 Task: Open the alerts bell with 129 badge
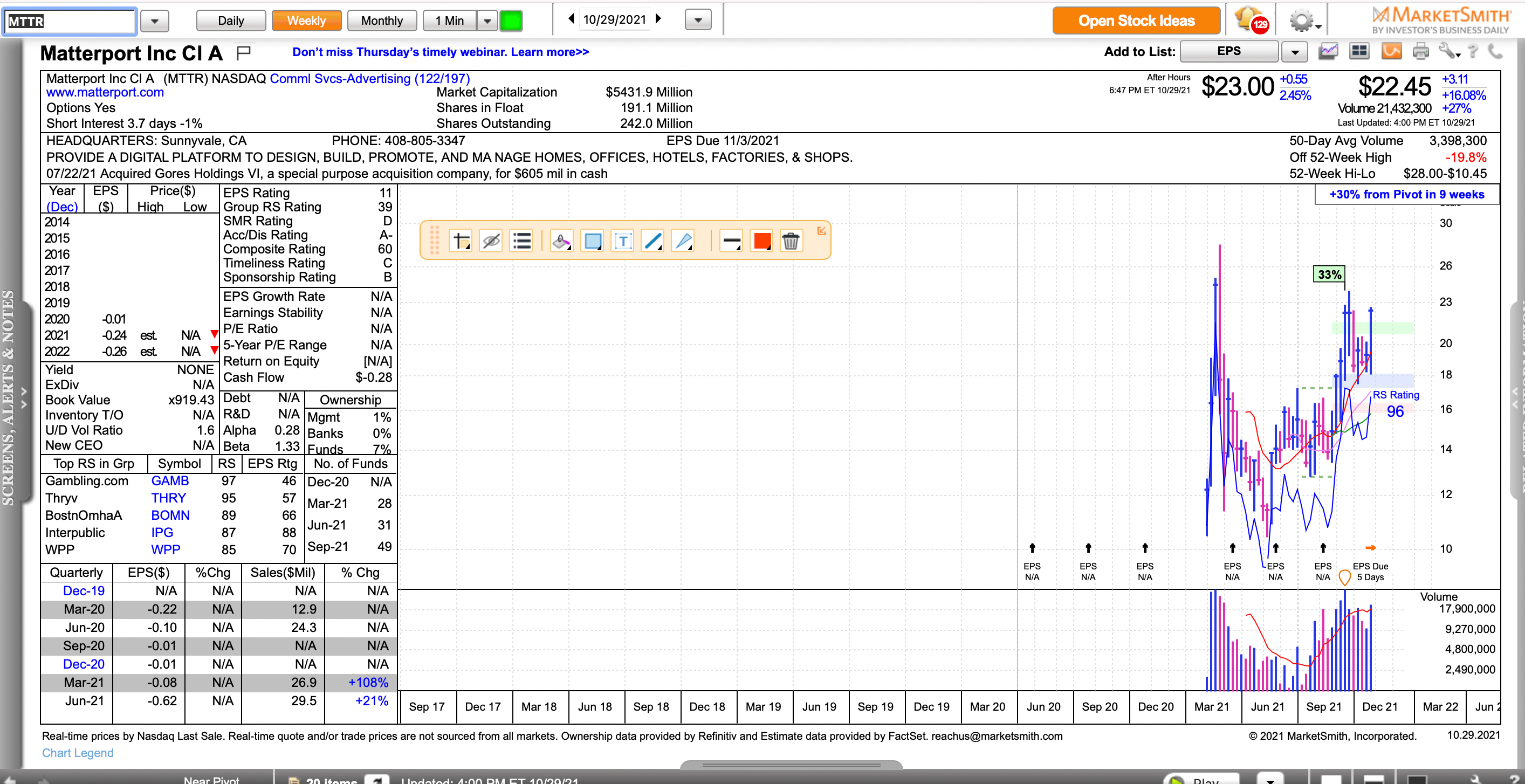coord(1250,19)
